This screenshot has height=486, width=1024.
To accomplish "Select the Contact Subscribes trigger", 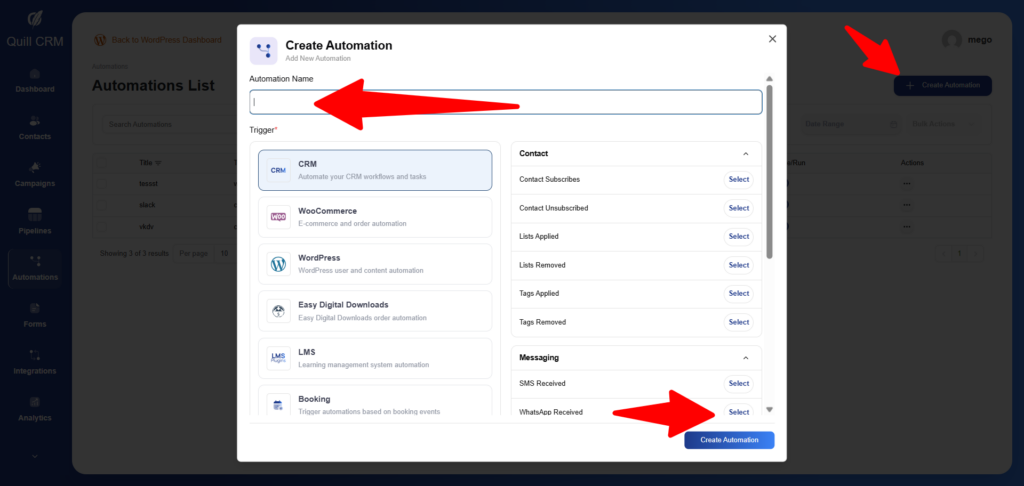I will tap(738, 179).
